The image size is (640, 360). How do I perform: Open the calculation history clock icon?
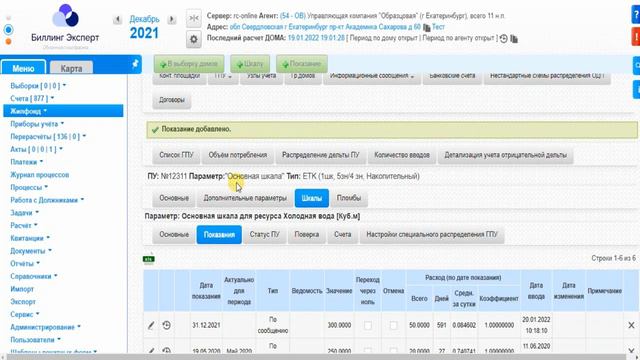pos(504,38)
